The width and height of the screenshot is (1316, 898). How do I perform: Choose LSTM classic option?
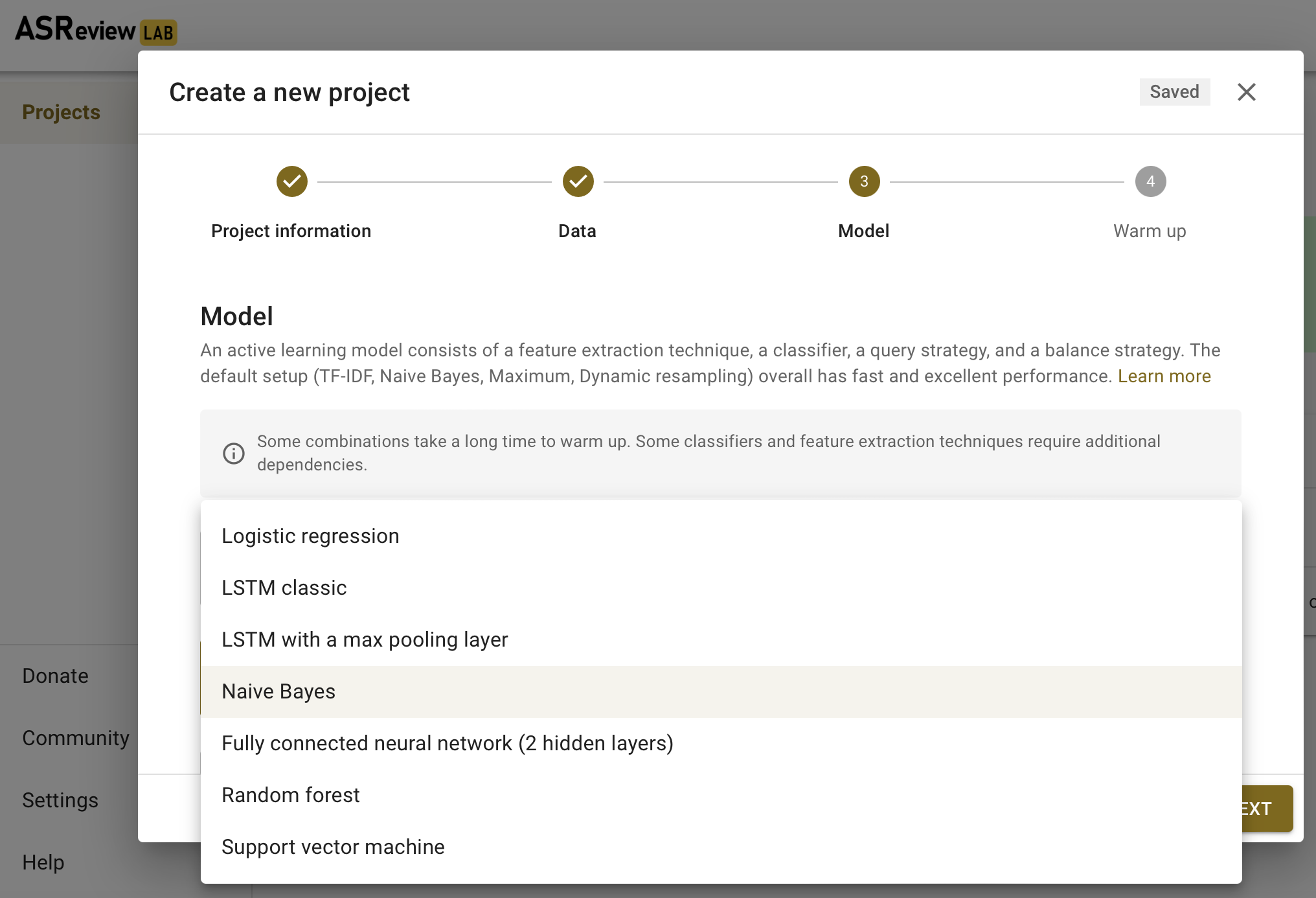point(284,588)
